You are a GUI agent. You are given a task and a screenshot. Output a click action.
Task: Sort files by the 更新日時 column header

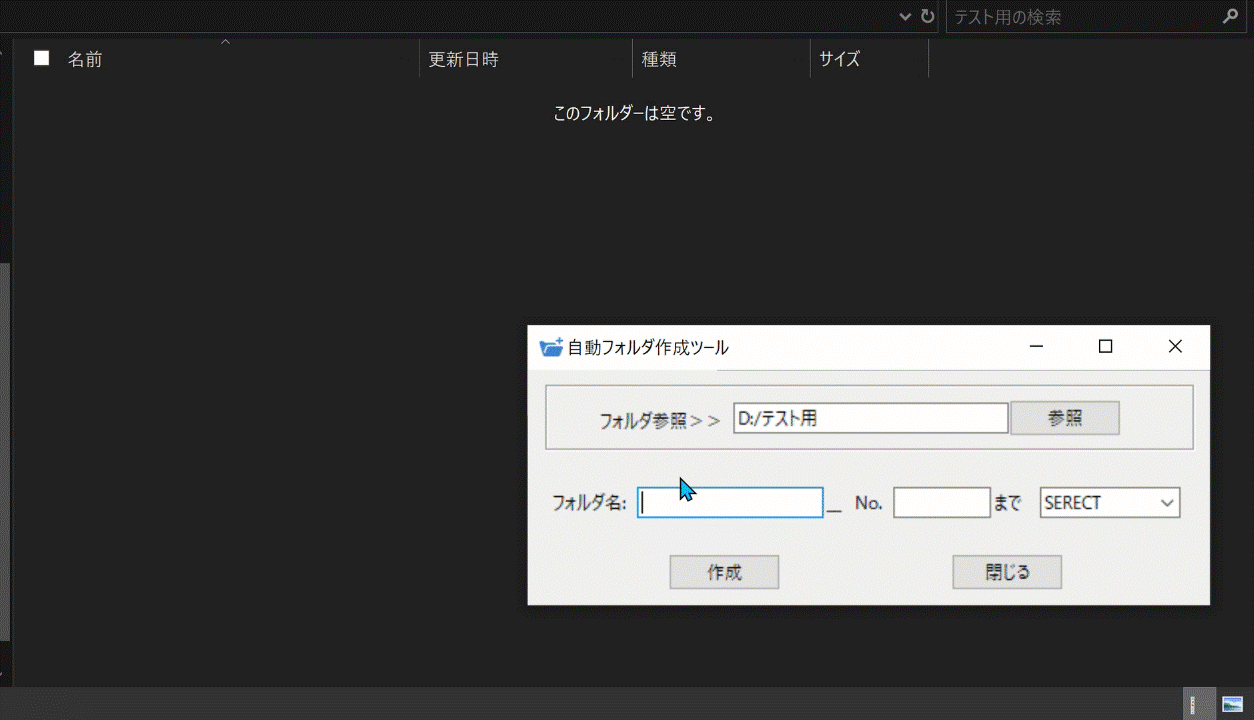point(465,59)
